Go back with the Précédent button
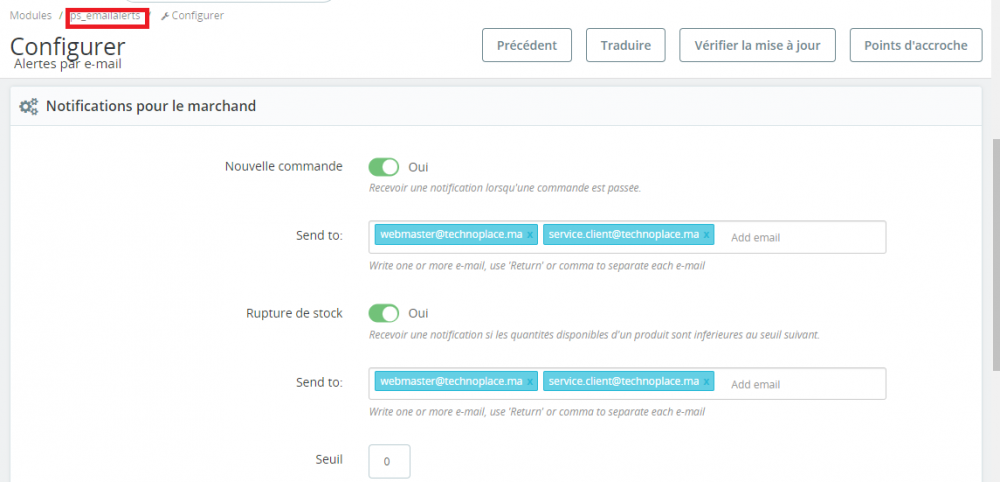 527,45
